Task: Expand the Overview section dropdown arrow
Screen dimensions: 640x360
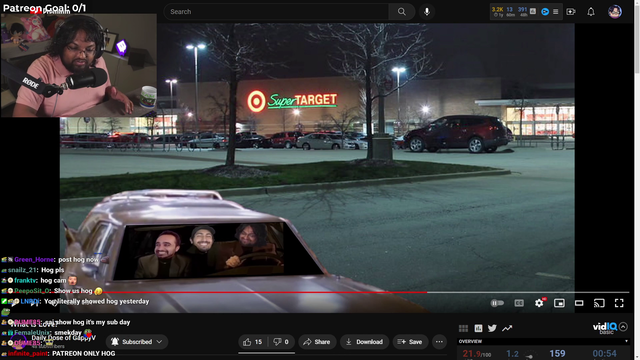Action: 627,341
